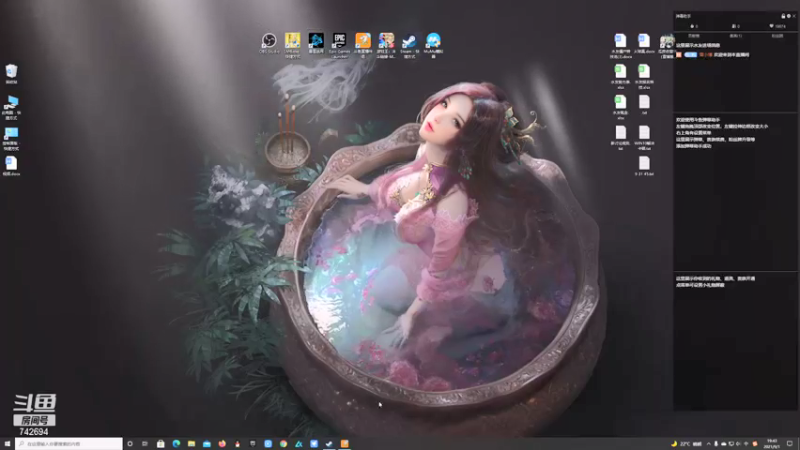Screen dimensions: 800x450
Task: Click the weather temperature in system tray
Action: [x=685, y=444]
